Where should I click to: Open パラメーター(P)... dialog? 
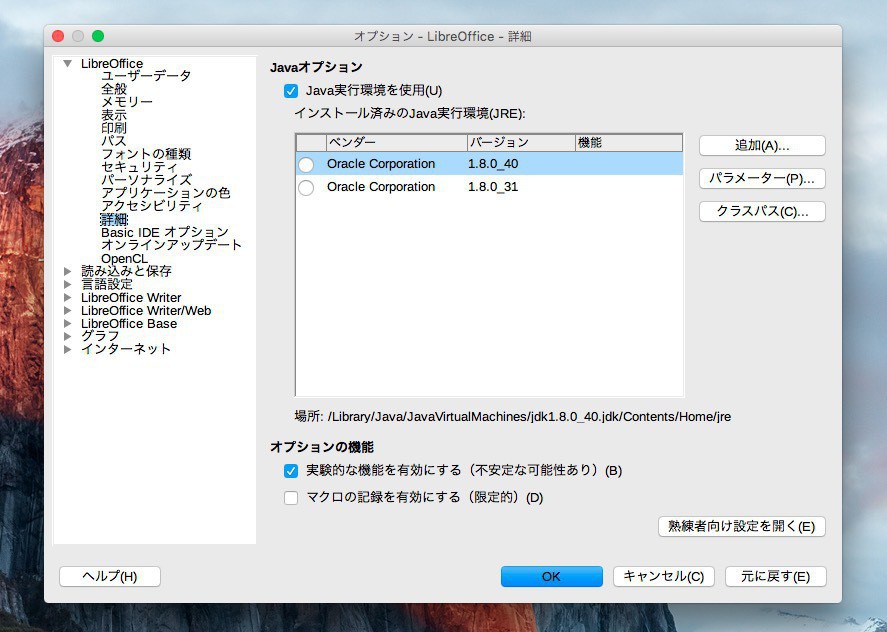[x=762, y=179]
